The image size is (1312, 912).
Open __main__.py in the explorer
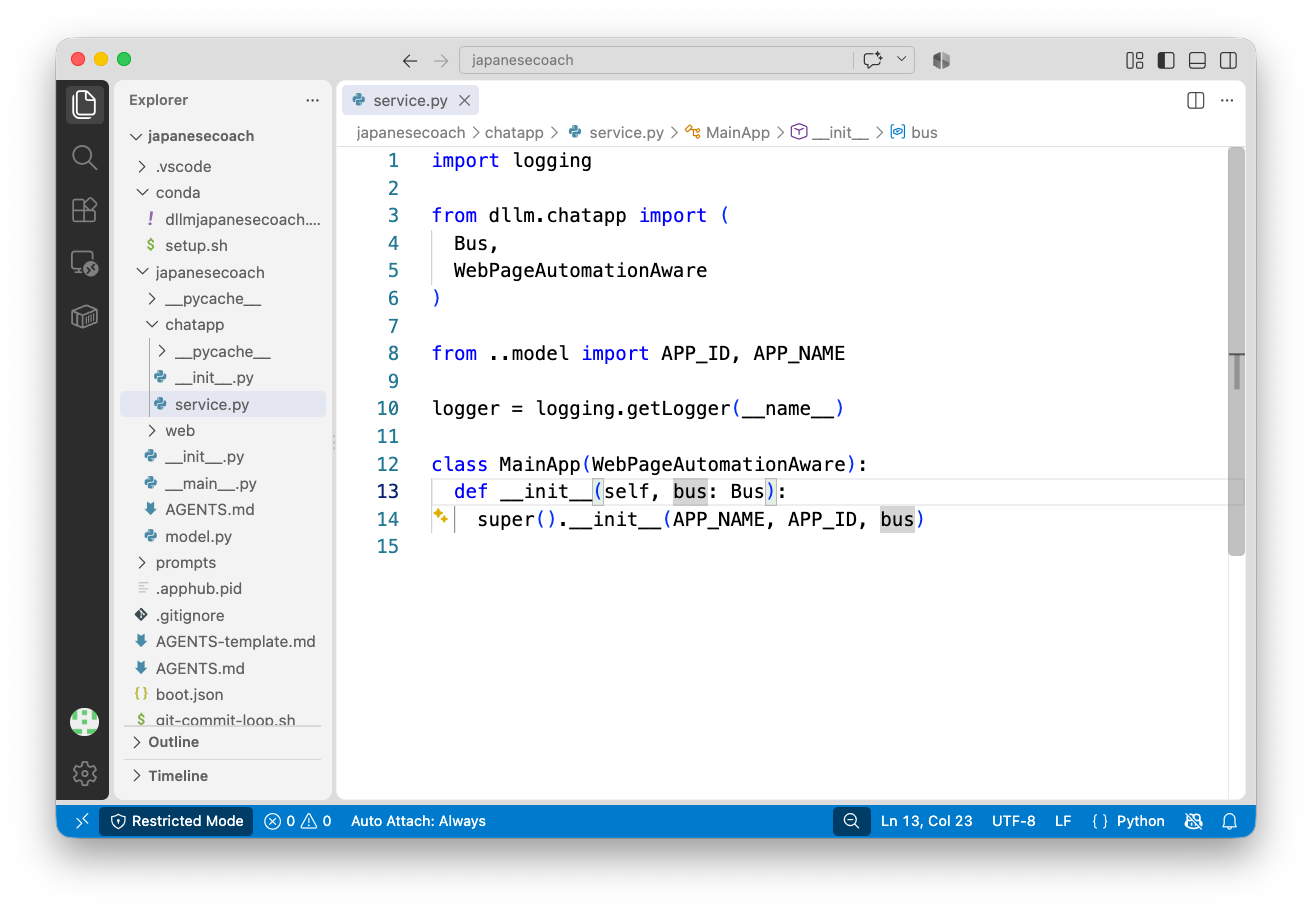pos(210,483)
